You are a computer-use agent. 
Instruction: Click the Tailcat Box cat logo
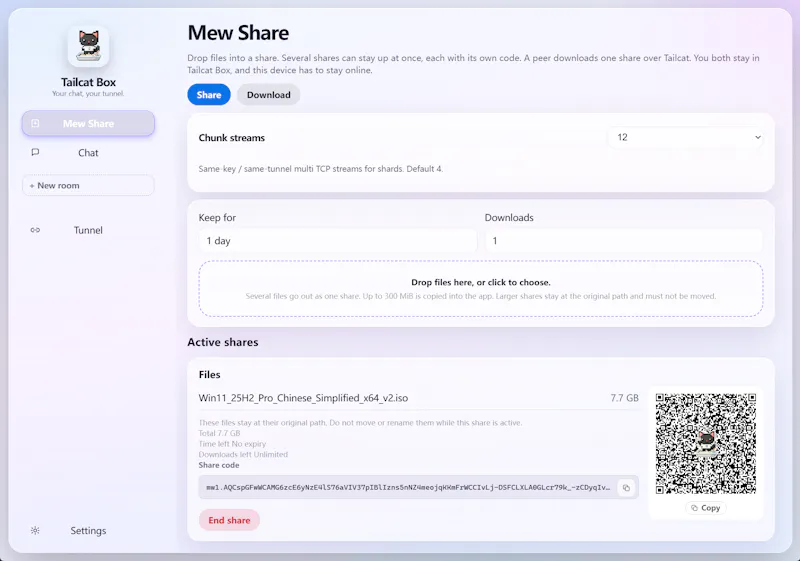[x=88, y=46]
